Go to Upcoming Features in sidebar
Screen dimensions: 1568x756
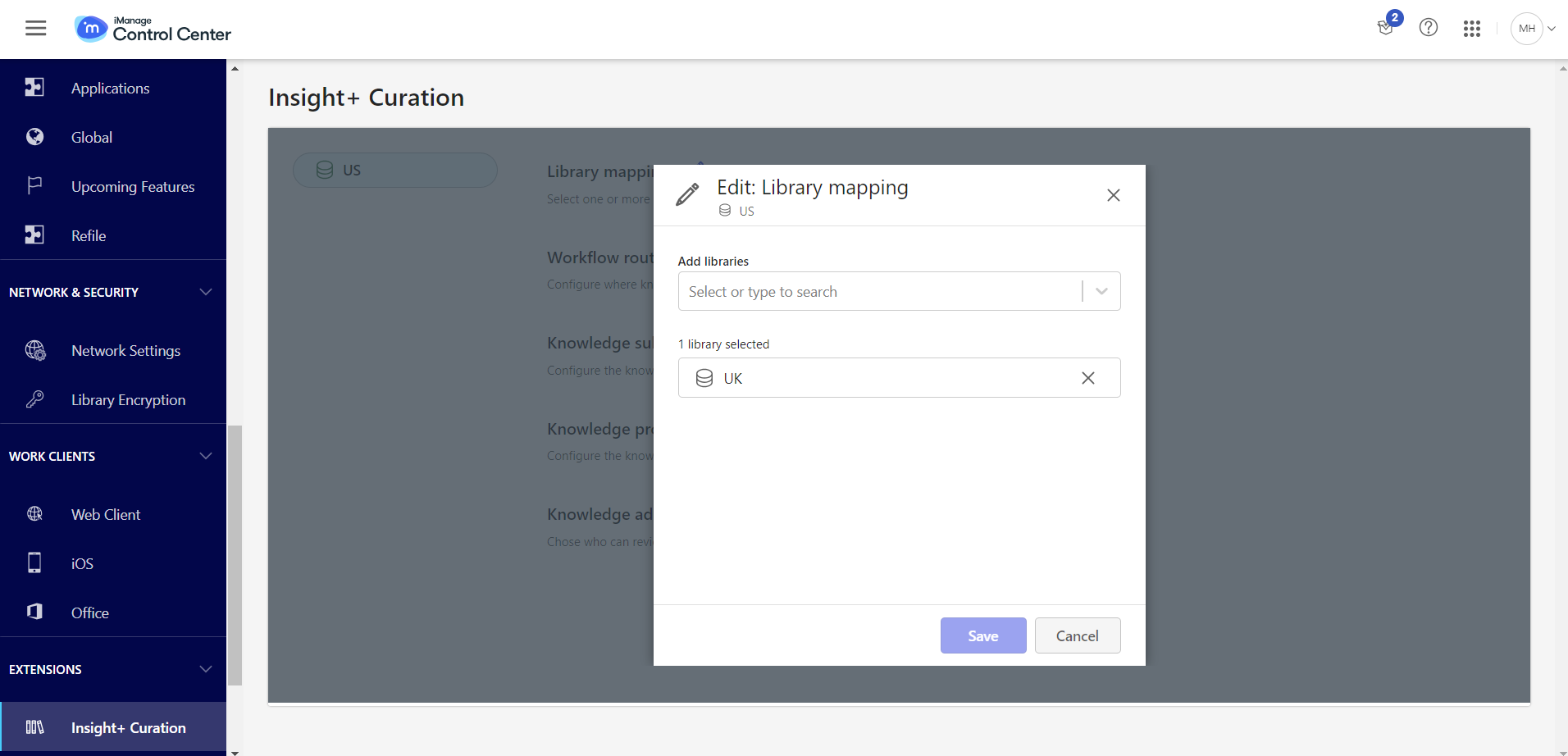132,187
